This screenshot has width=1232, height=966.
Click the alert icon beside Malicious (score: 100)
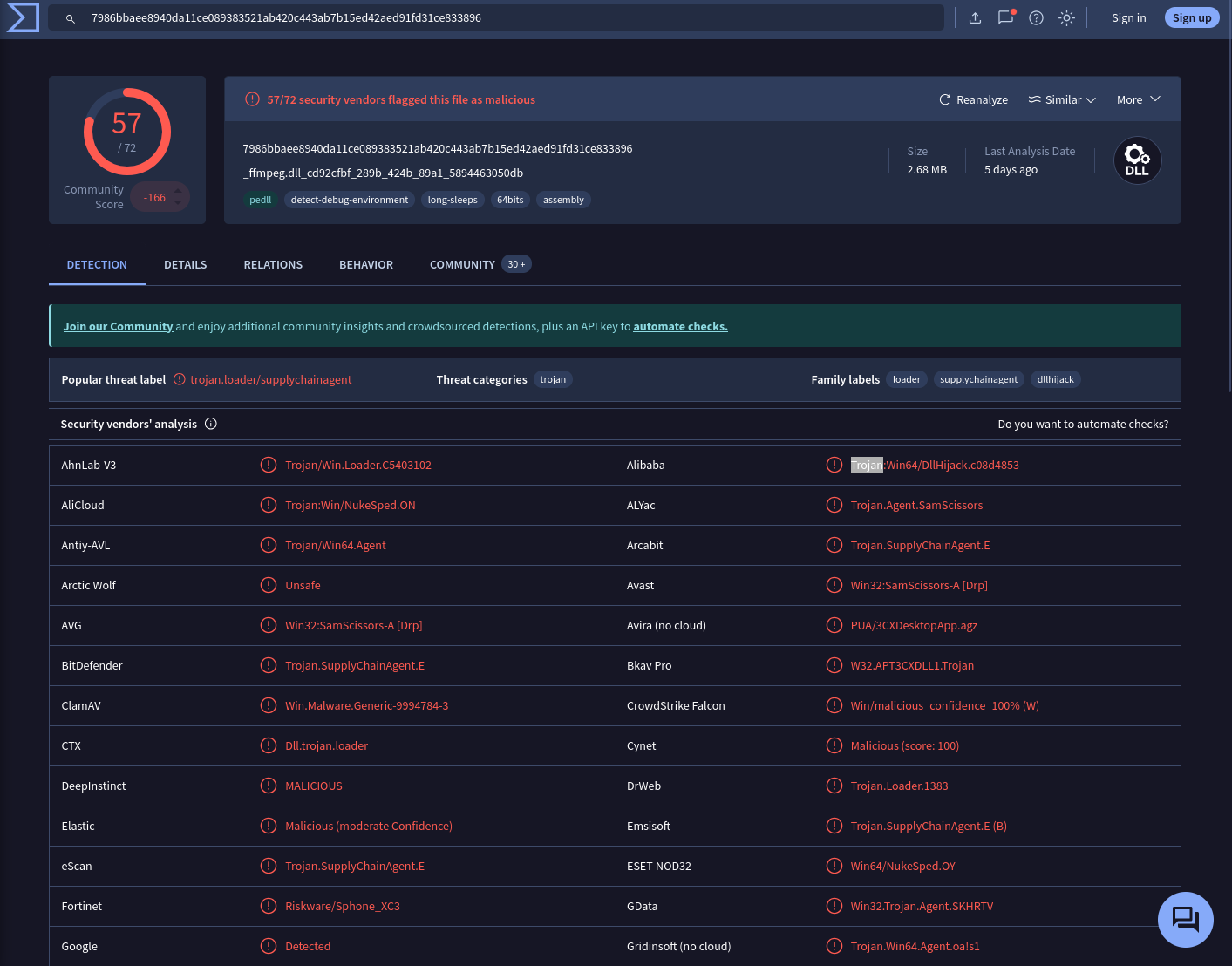coord(834,745)
